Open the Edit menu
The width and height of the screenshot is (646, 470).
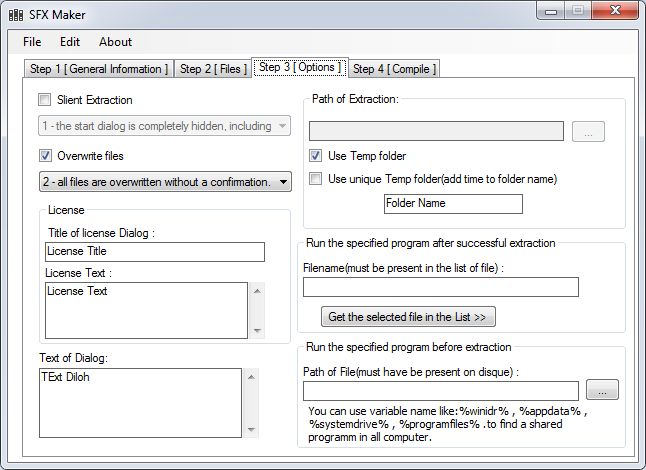[x=70, y=42]
